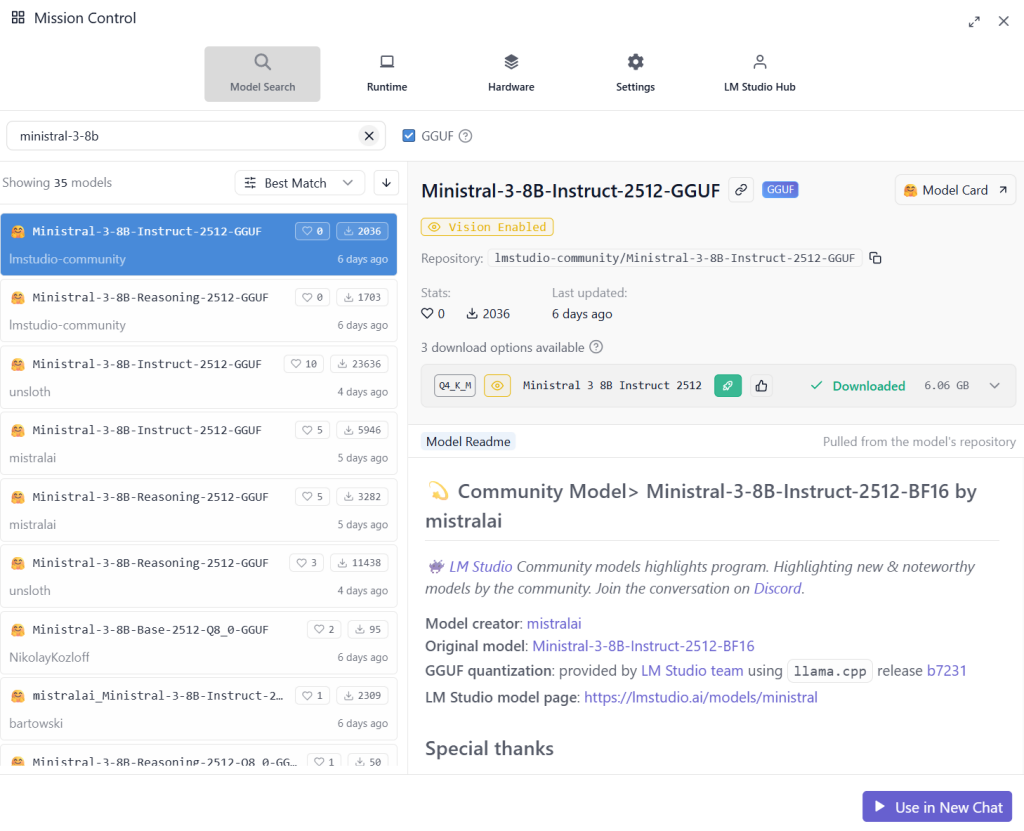Open the Best Match sort dropdown

click(x=300, y=183)
